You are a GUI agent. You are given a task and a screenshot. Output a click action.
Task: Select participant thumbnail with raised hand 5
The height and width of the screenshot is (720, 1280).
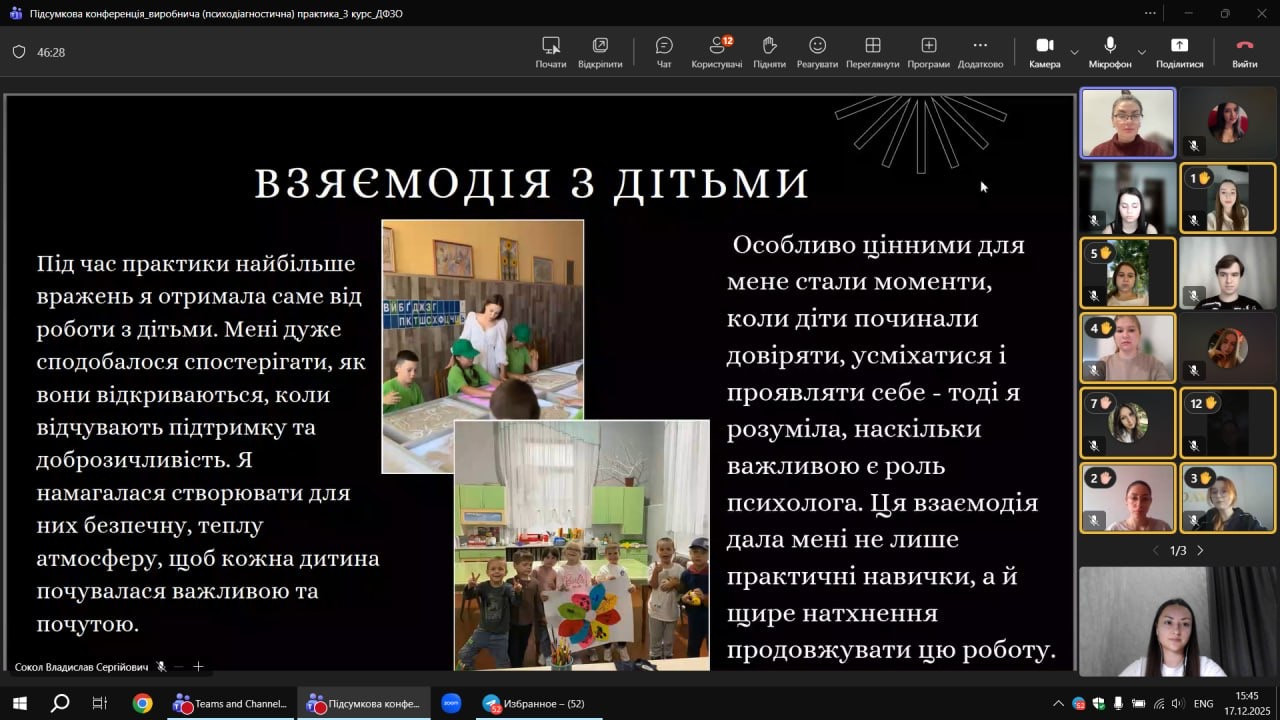pyautogui.click(x=1128, y=273)
